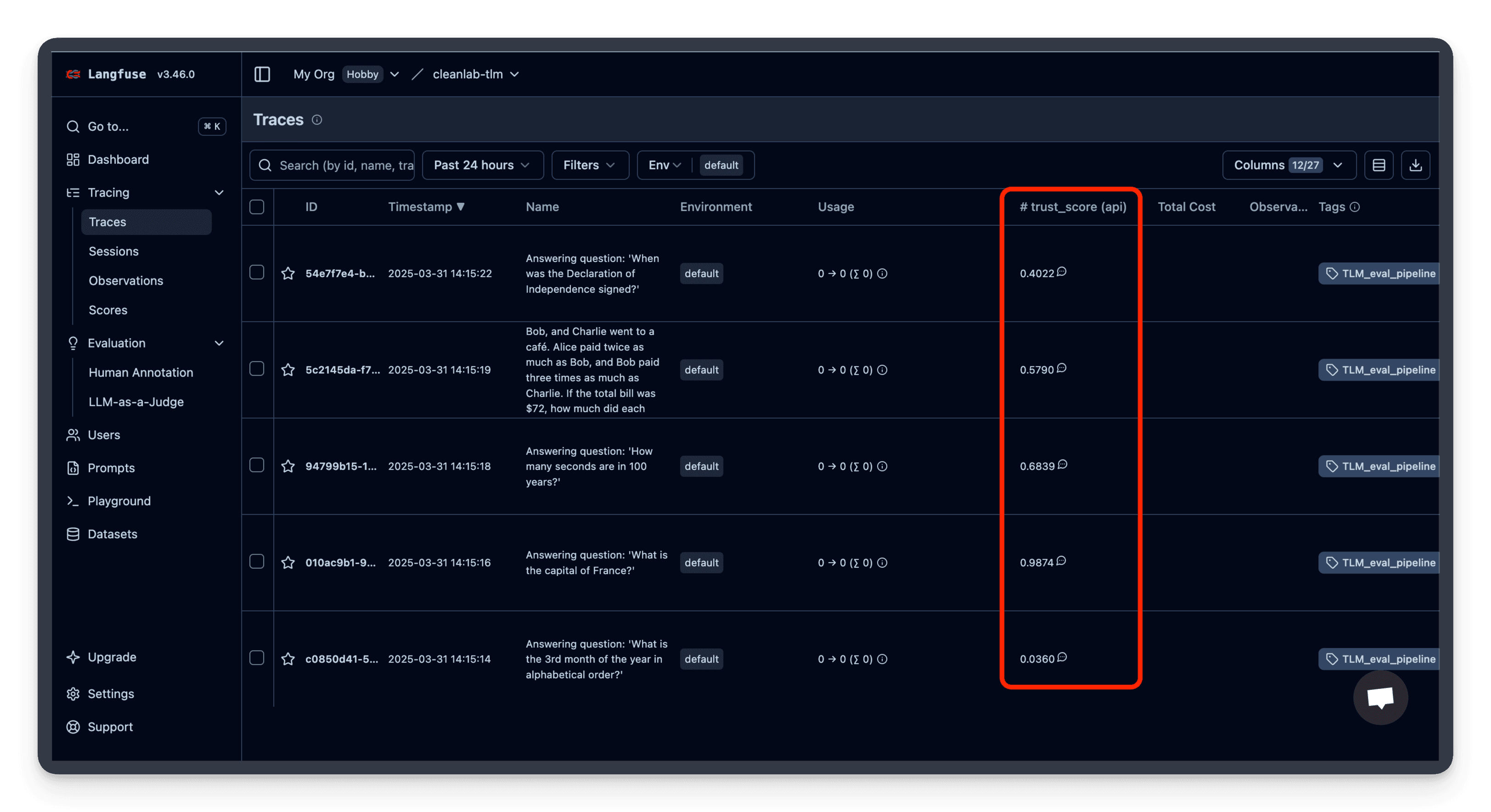The width and height of the screenshot is (1491, 812).
Task: Click the export/download icon above the table
Action: tap(1416, 165)
